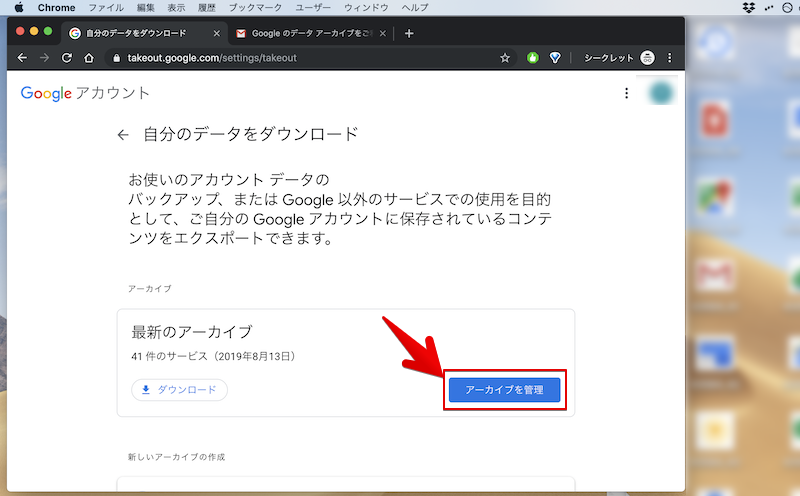Click the address bar showing takeout.google.com

[300, 58]
